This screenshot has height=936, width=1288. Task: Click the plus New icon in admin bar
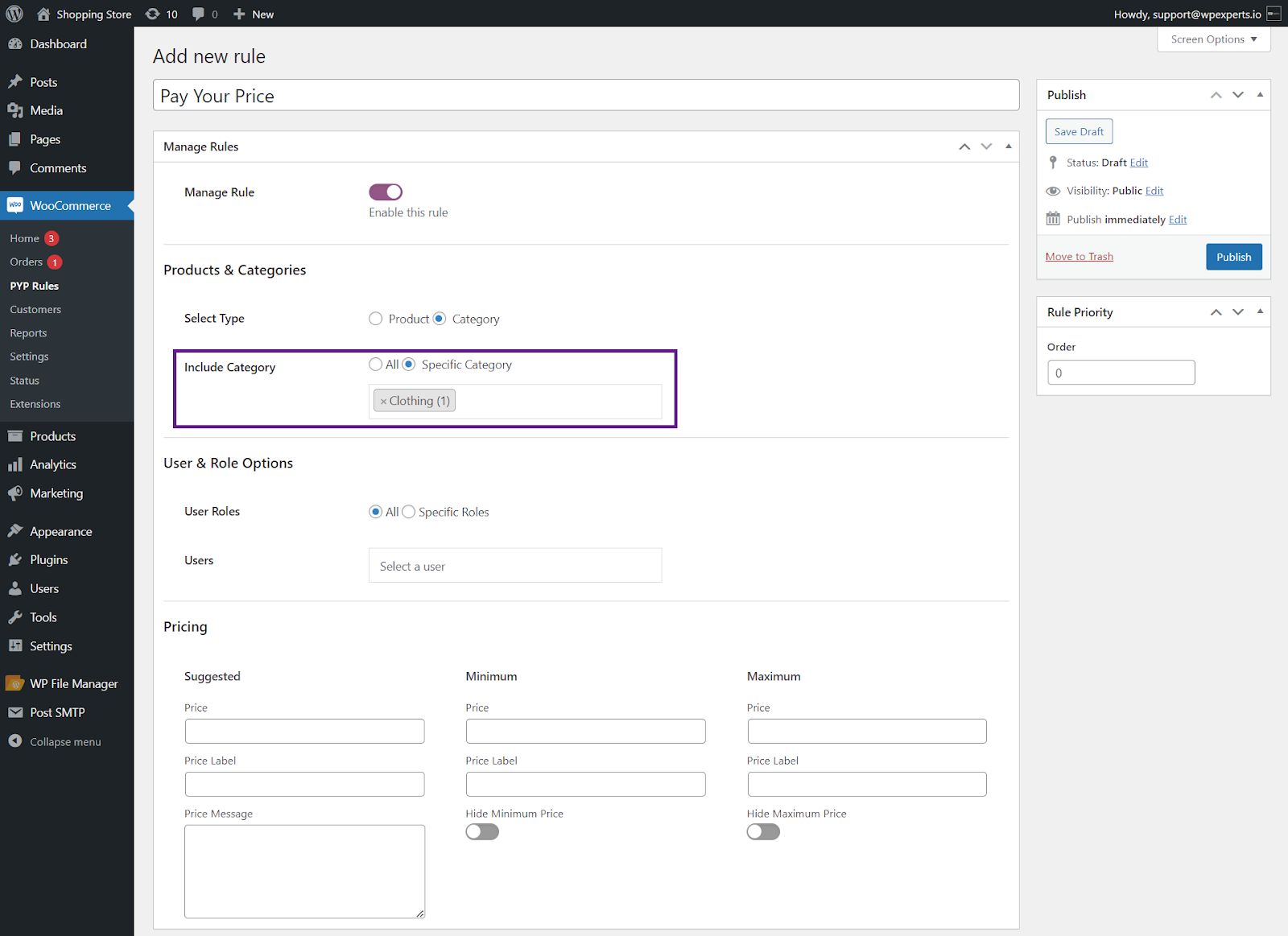[239, 14]
